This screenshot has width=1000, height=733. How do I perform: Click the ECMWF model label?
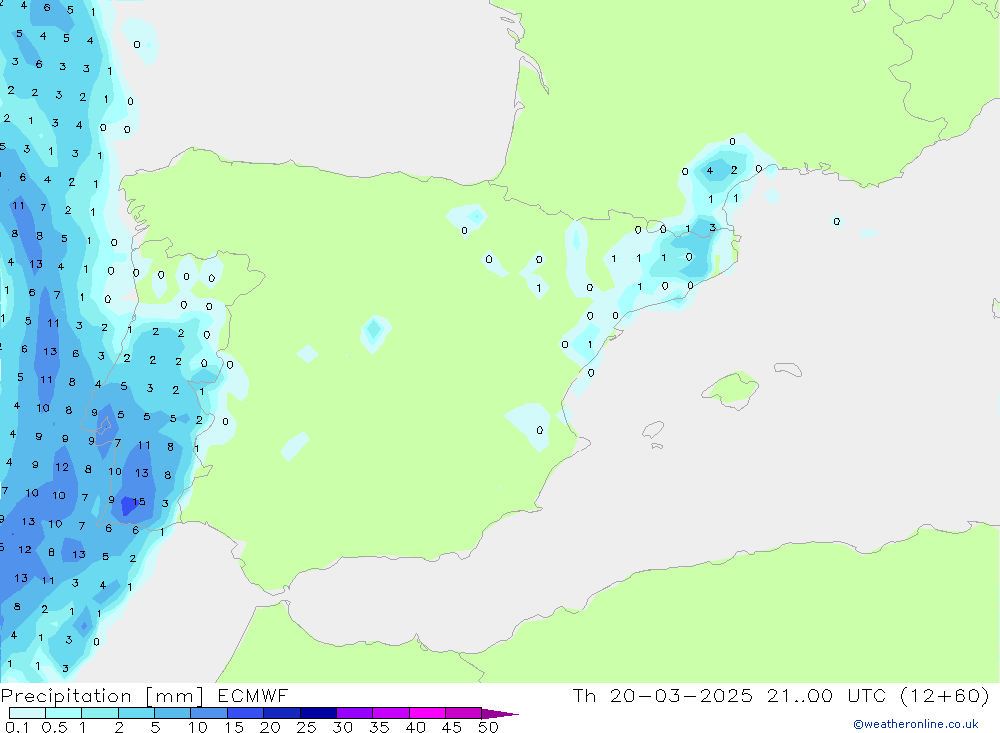coord(253,696)
